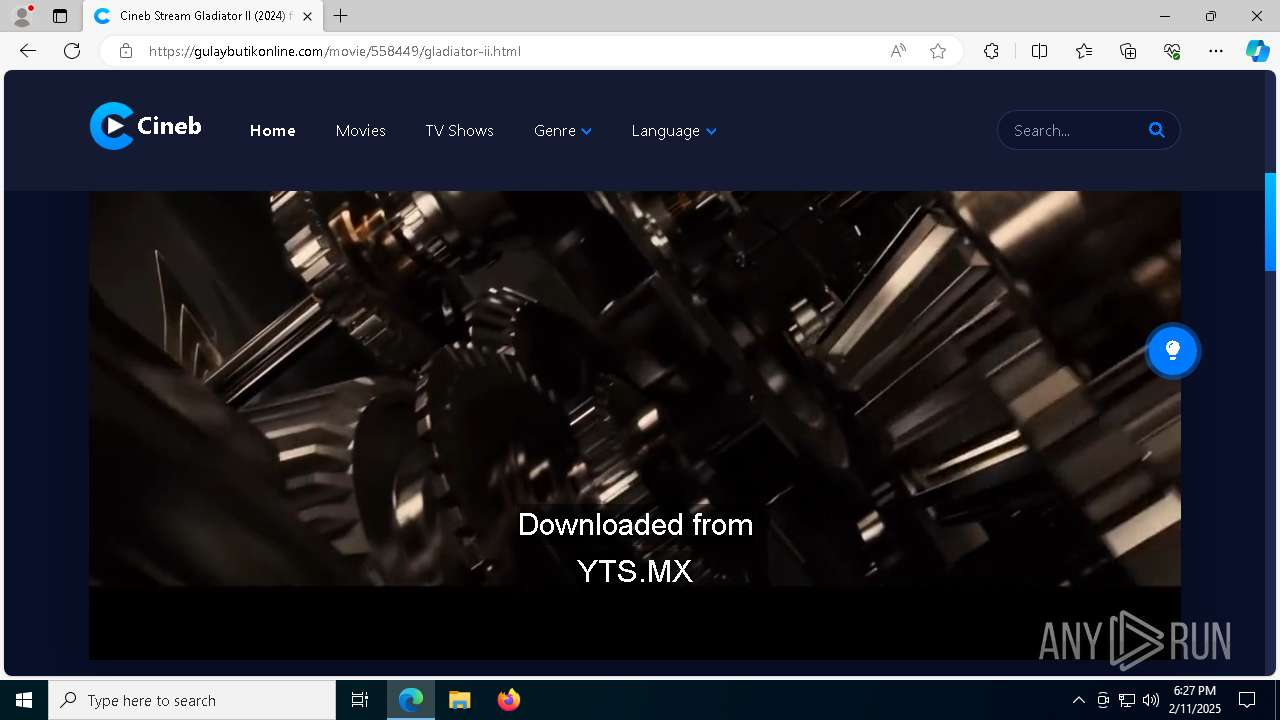This screenshot has width=1280, height=720.
Task: Click the video player area
Action: [635, 425]
